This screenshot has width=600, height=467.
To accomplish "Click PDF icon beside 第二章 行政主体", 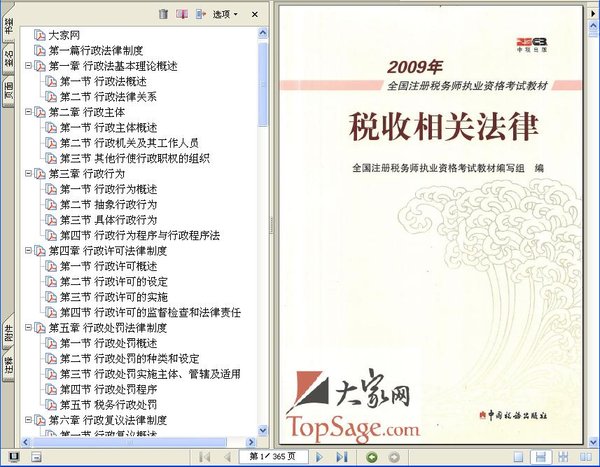I will (40, 112).
